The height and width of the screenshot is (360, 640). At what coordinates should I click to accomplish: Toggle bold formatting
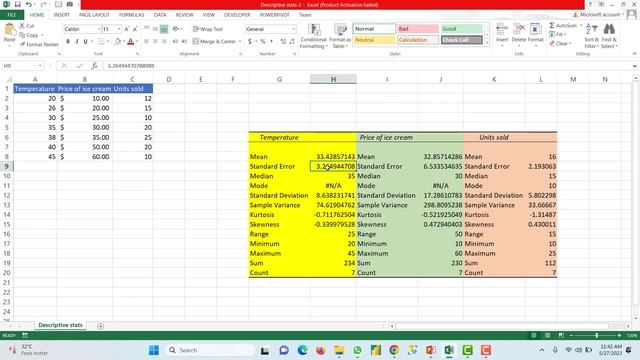[68, 41]
